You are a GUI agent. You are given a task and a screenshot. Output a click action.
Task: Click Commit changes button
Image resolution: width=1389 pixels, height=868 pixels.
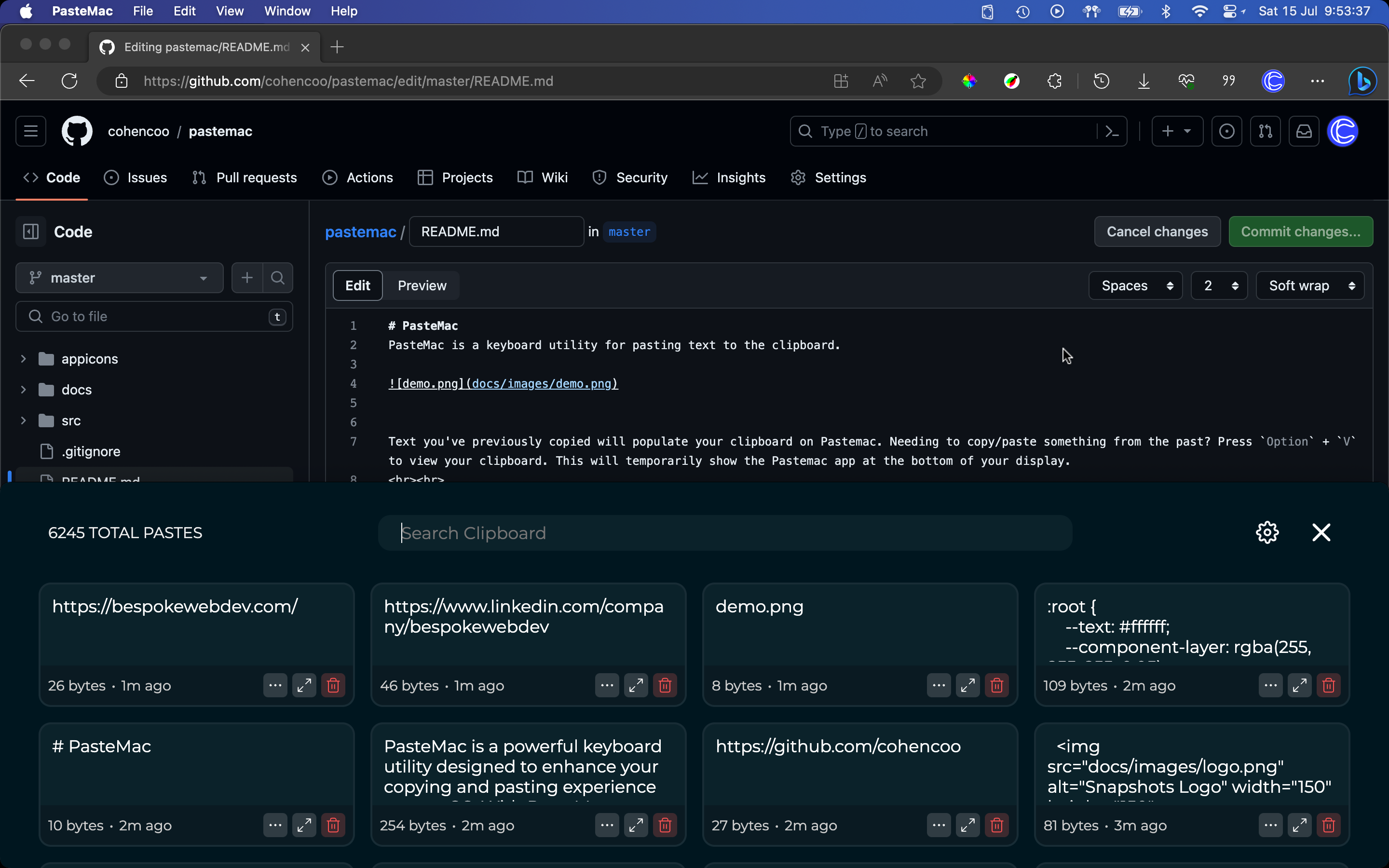pos(1301,231)
